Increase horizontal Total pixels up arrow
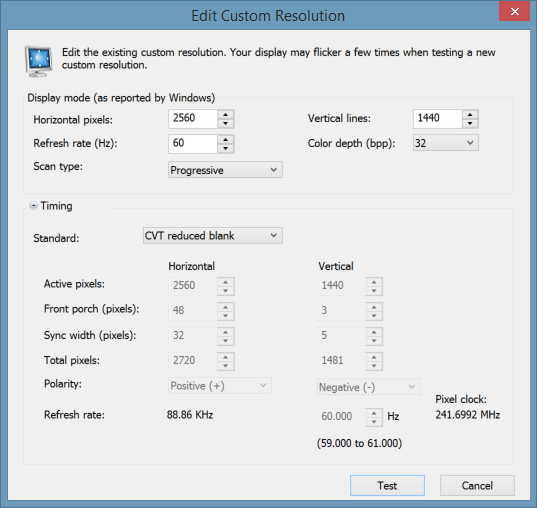This screenshot has width=537, height=508. (x=226, y=357)
